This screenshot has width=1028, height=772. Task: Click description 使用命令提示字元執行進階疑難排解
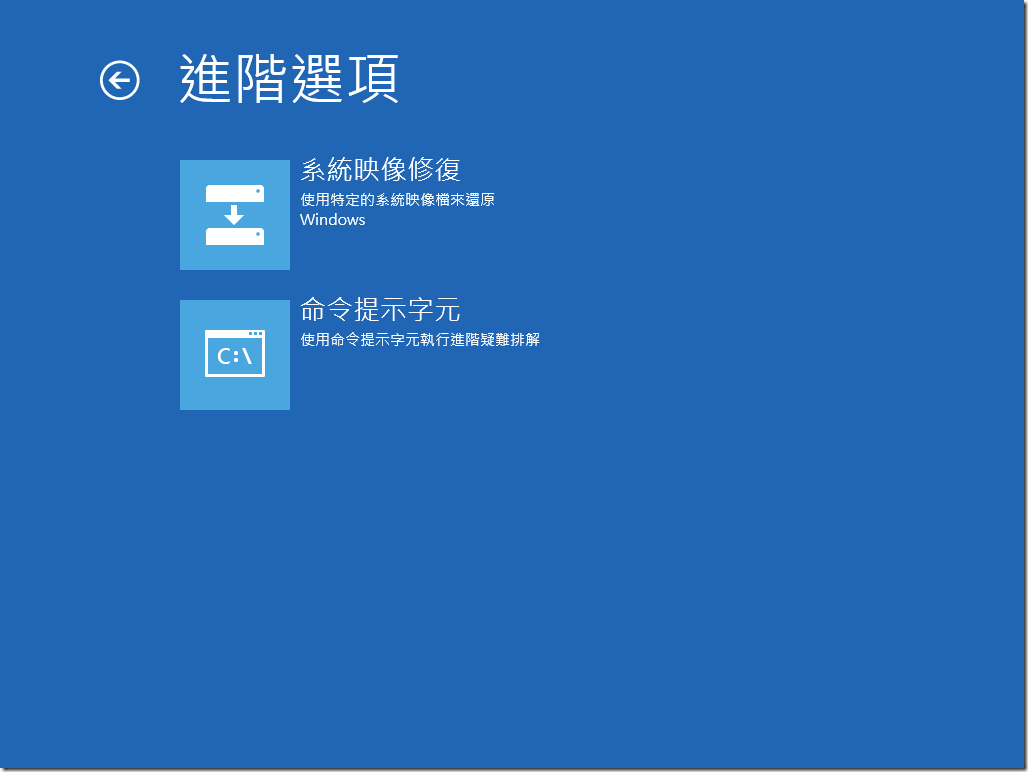[420, 339]
